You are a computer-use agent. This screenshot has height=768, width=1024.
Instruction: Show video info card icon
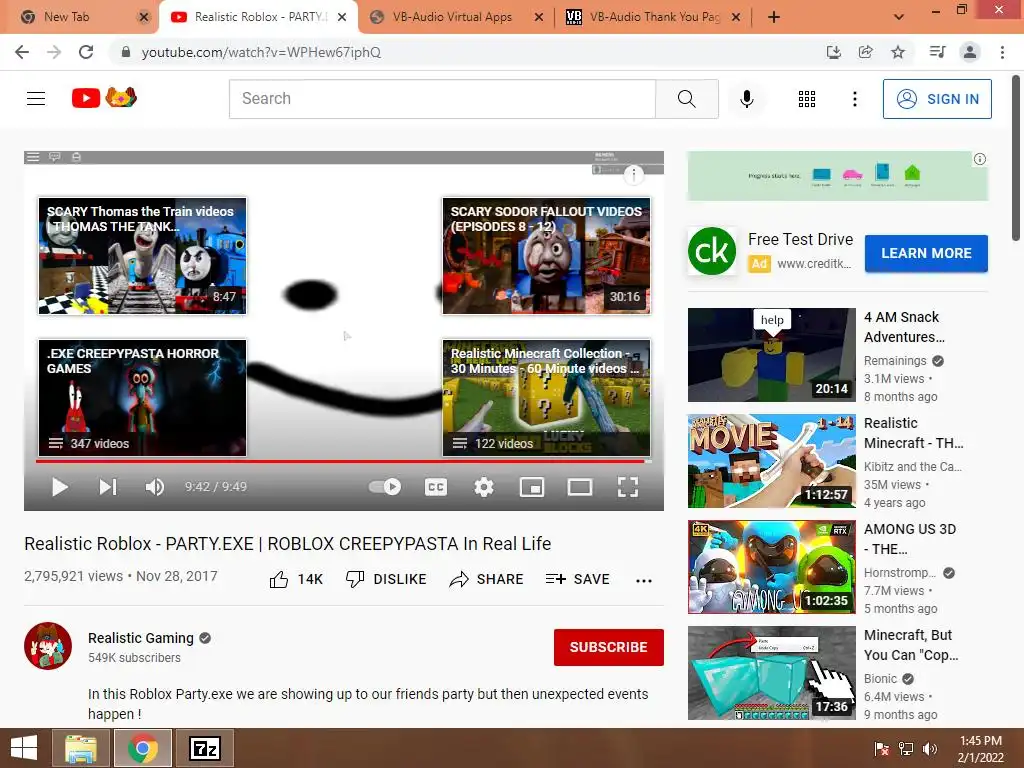tap(633, 175)
